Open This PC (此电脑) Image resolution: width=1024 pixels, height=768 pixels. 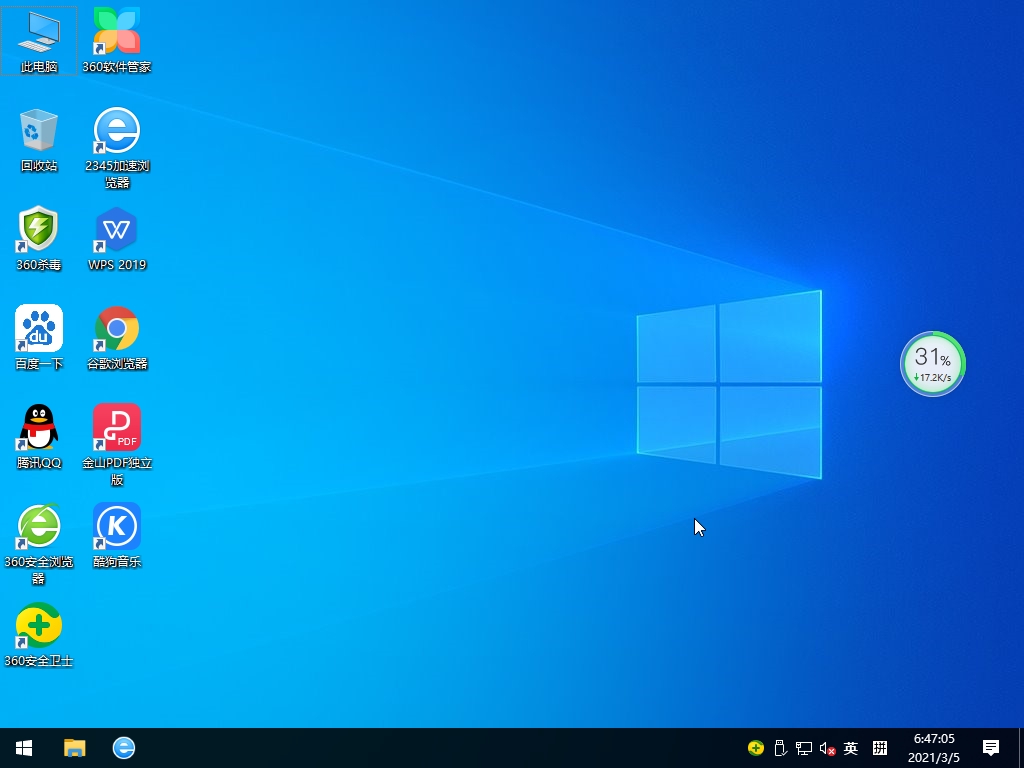[37, 40]
